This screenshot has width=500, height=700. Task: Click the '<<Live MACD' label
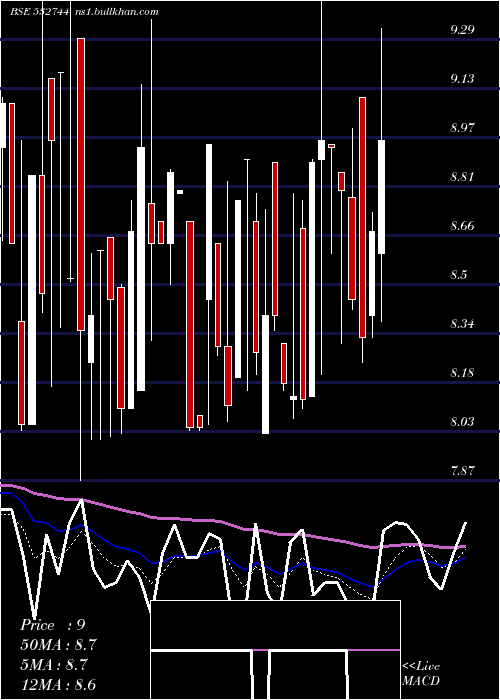421,674
